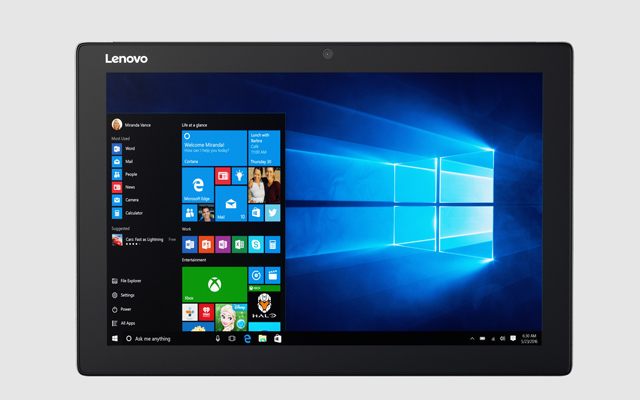
Task: Launch the Twitter tile
Action: point(273,213)
